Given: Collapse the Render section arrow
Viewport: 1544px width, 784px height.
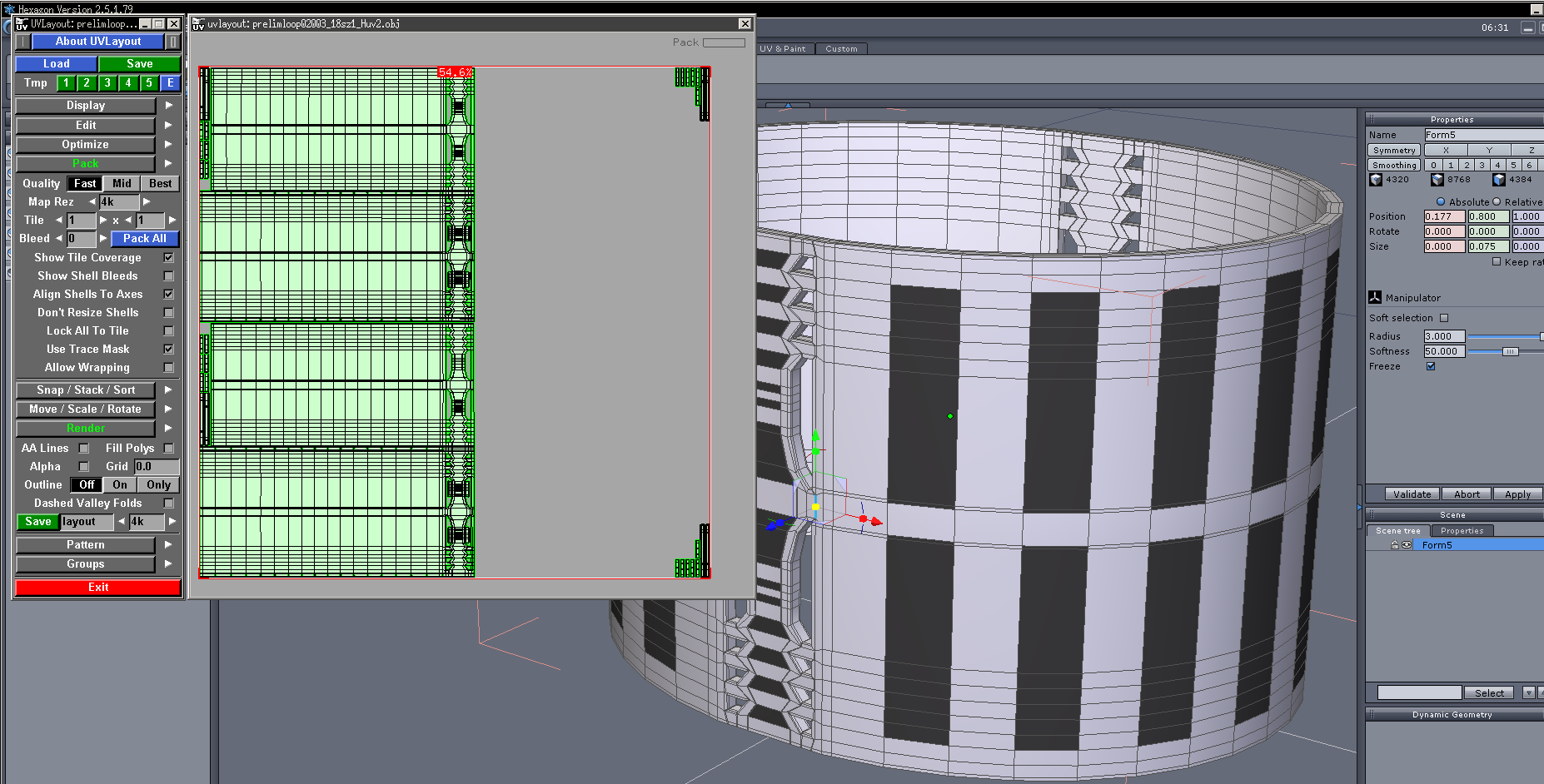Looking at the screenshot, I should point(169,429).
